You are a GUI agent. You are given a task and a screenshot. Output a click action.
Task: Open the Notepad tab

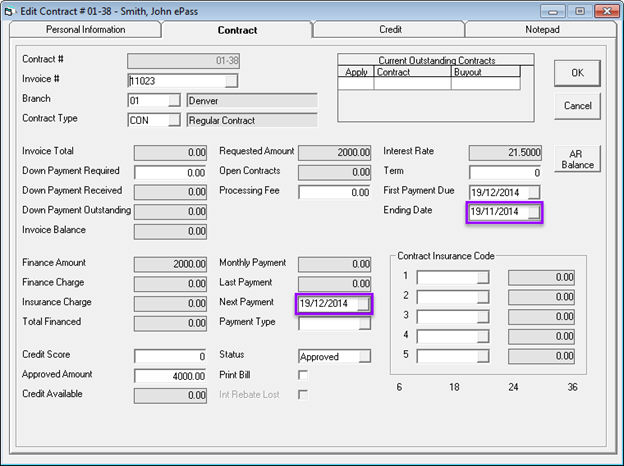pyautogui.click(x=542, y=30)
